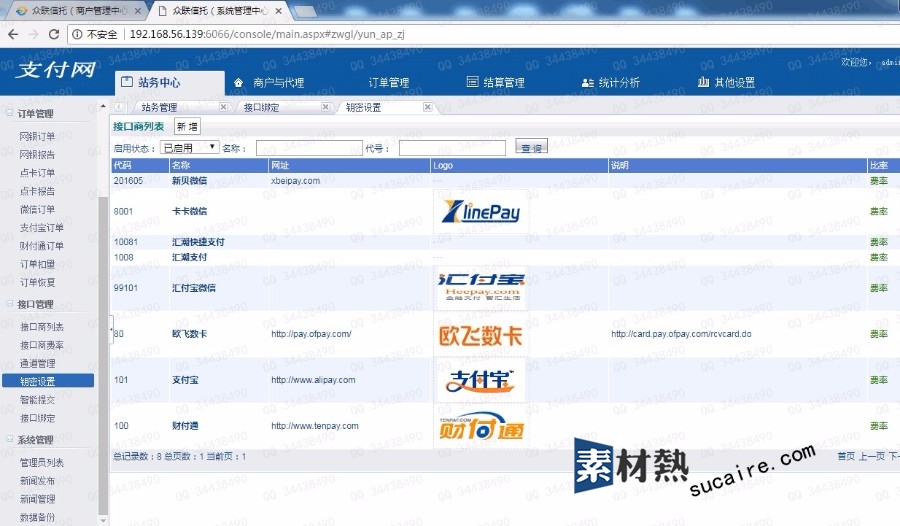Open 新闻发布 in the sidebar
This screenshot has height=526, width=900.
37,481
